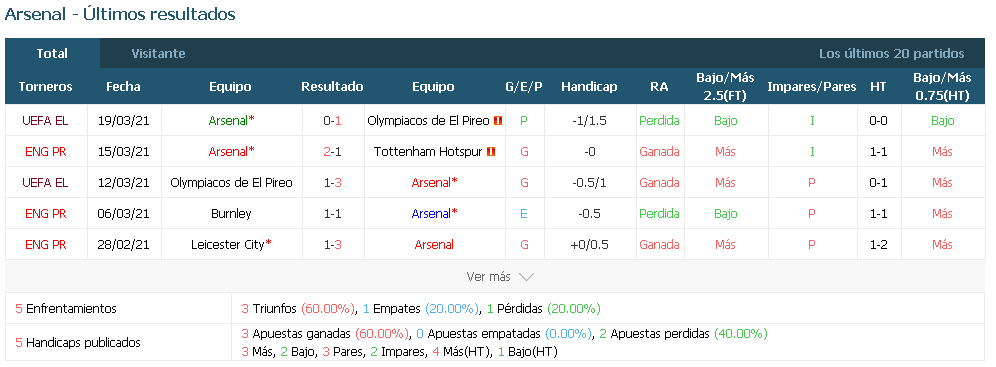Click the Impares/Pares column header
This screenshot has height=367, width=996.
[x=812, y=87]
